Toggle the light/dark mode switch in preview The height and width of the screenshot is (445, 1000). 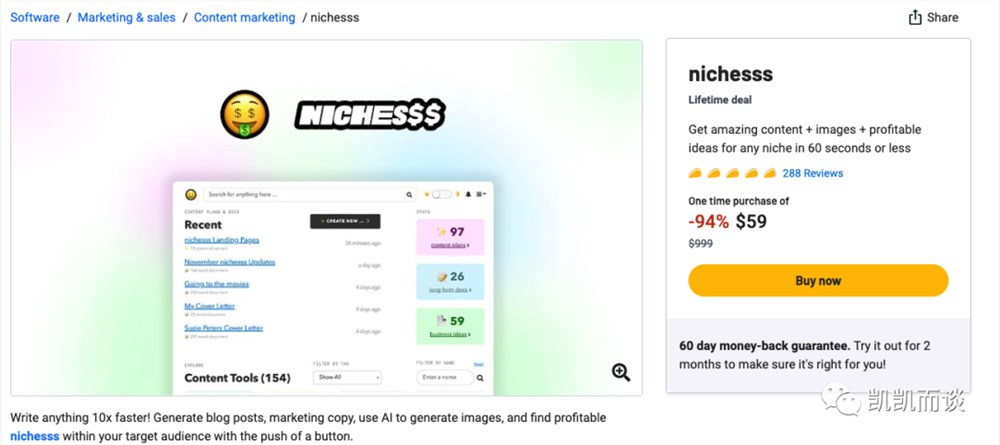[441, 194]
